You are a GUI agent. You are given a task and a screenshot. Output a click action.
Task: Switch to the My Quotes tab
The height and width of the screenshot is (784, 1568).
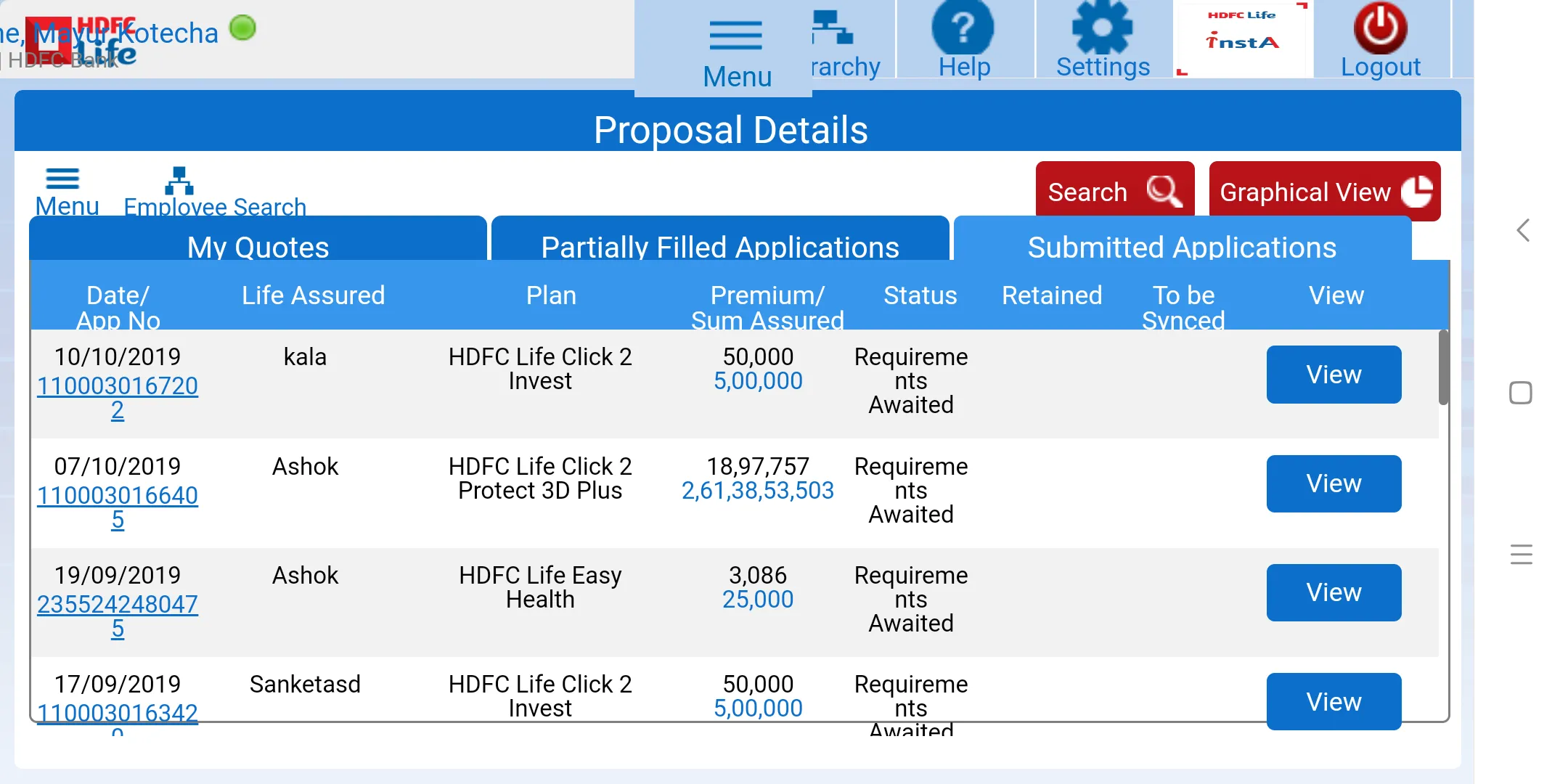257,247
